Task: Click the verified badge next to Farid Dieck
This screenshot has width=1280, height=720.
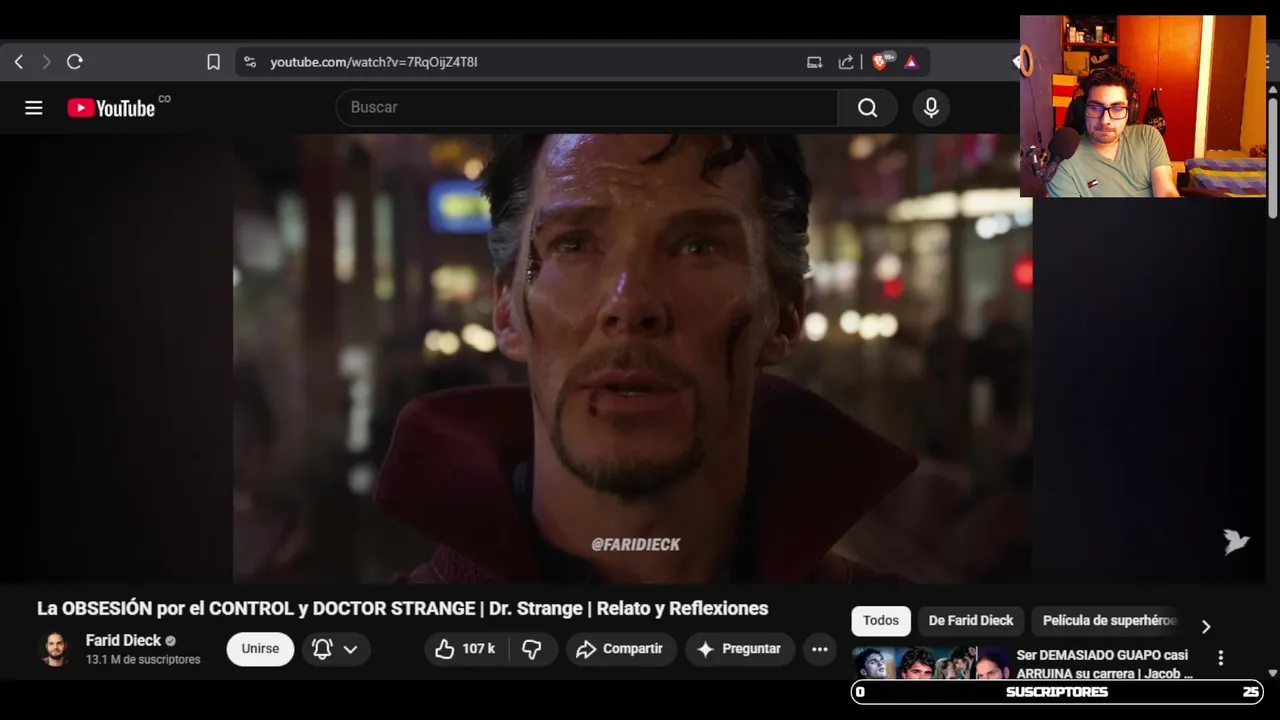Action: click(170, 641)
